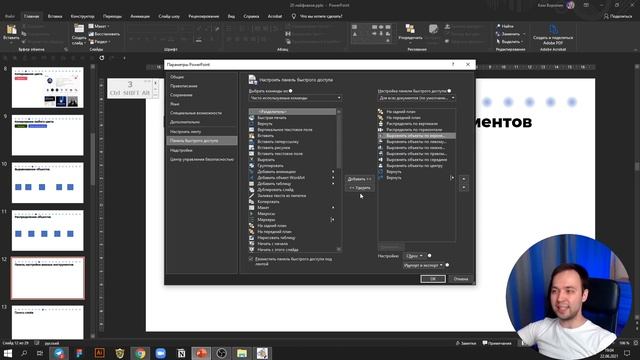Select the Vertical text box command icon
Viewport: 640px width, 360px height.
(252, 129)
